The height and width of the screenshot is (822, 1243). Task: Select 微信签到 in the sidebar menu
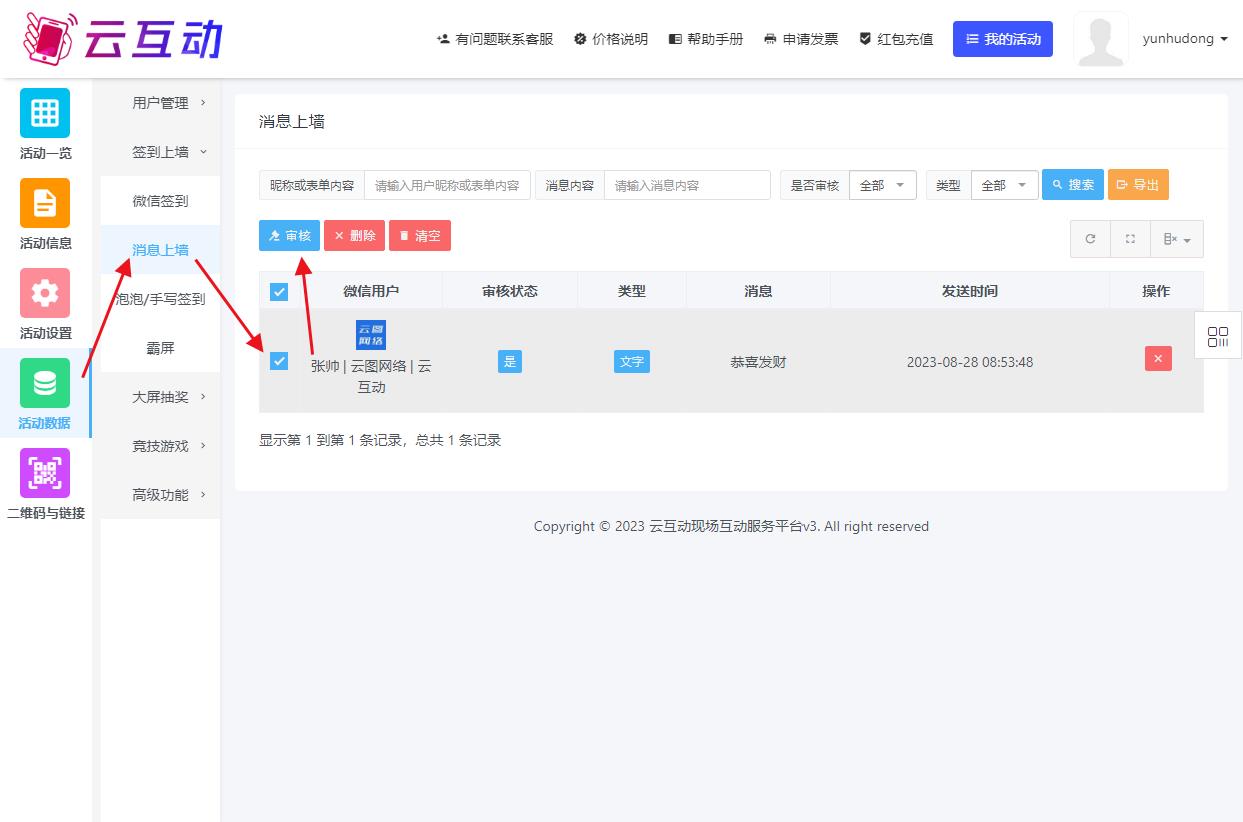coord(160,201)
